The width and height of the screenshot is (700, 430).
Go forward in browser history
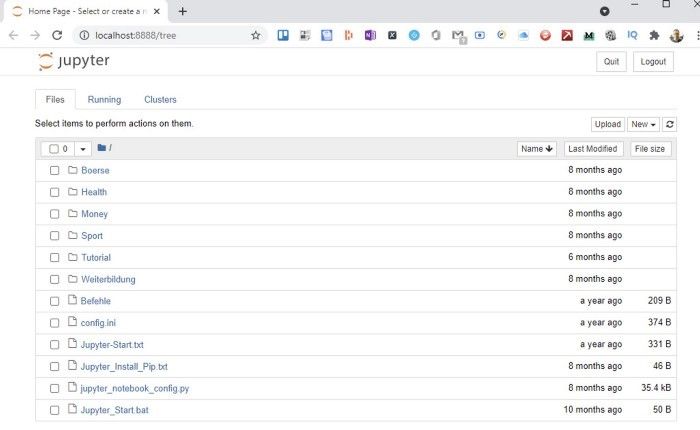tap(35, 35)
